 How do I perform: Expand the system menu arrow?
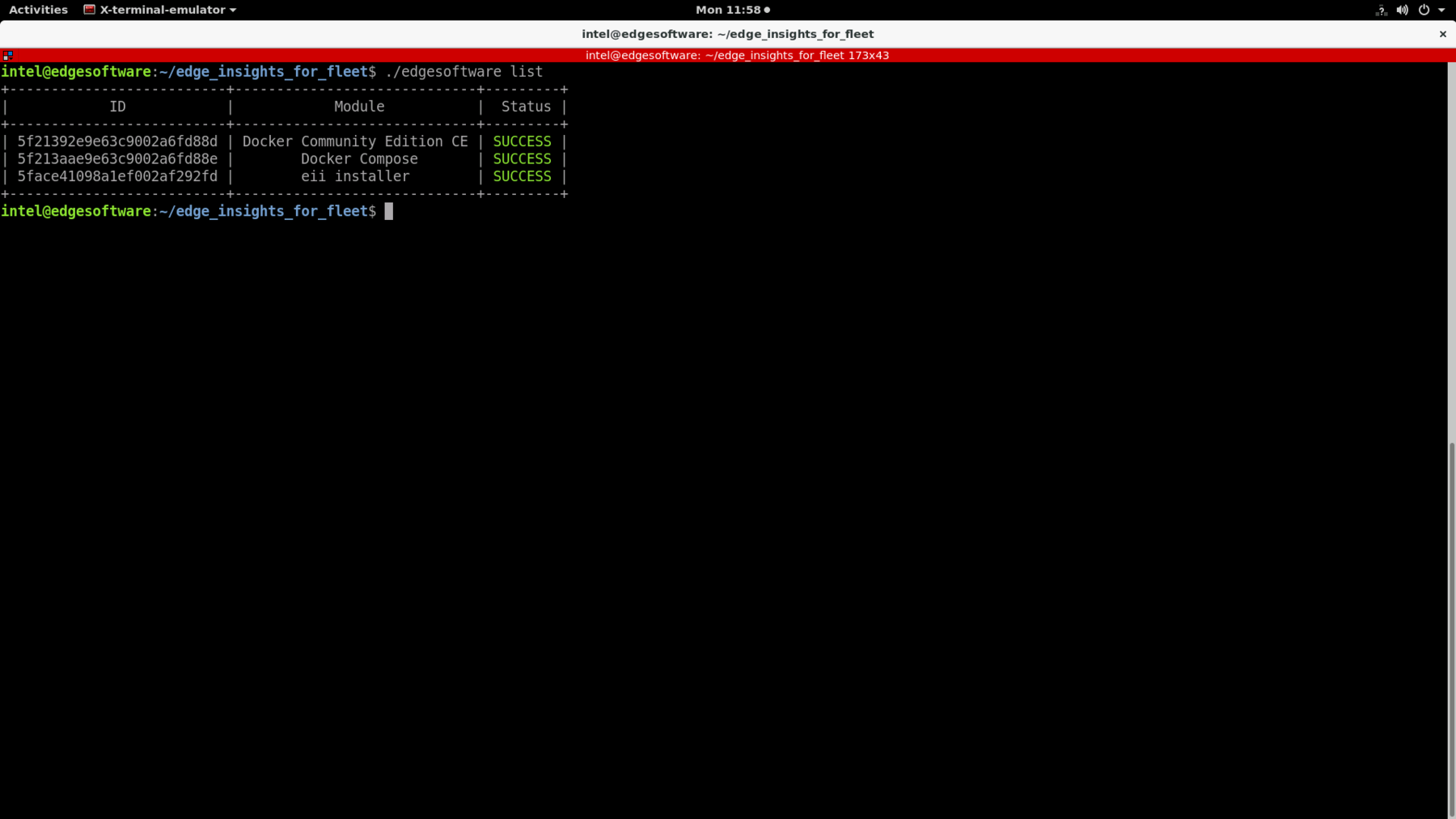1441,10
